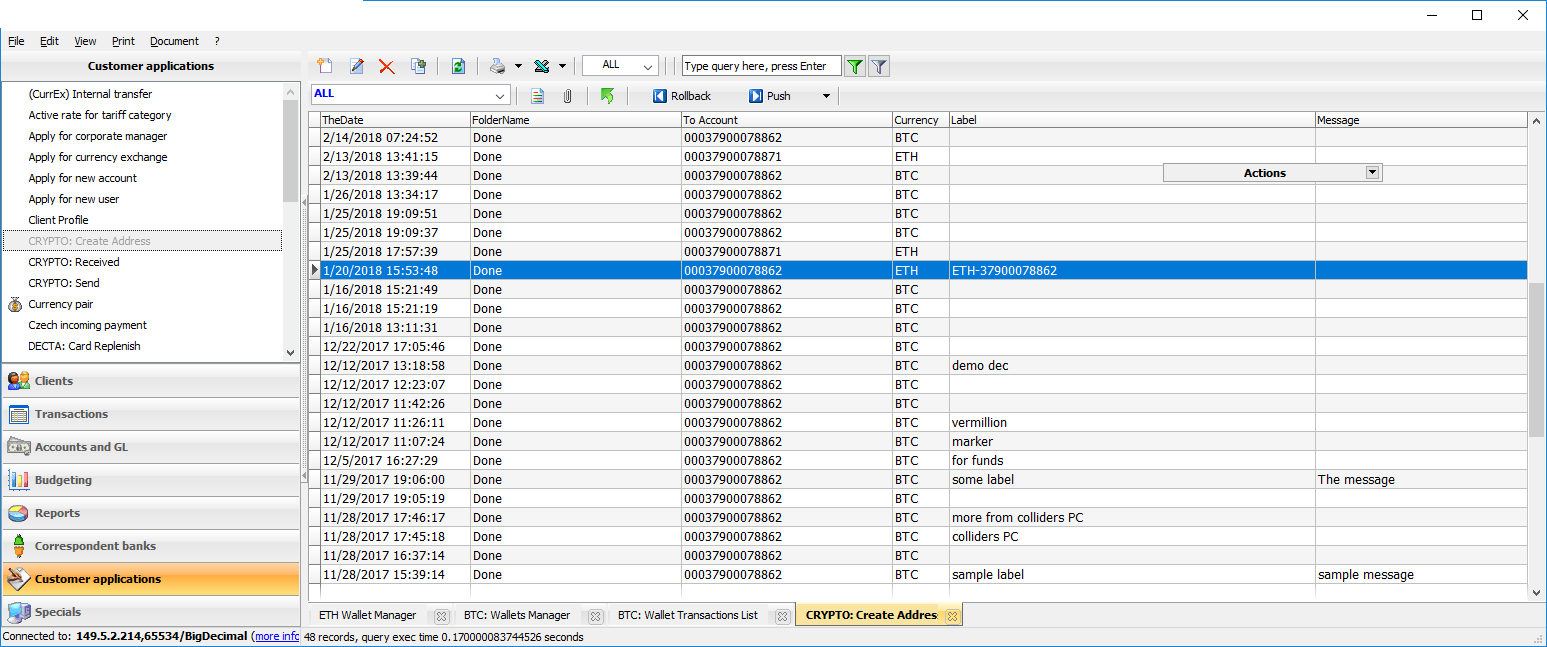
Task: Click the New record icon
Action: 325,66
